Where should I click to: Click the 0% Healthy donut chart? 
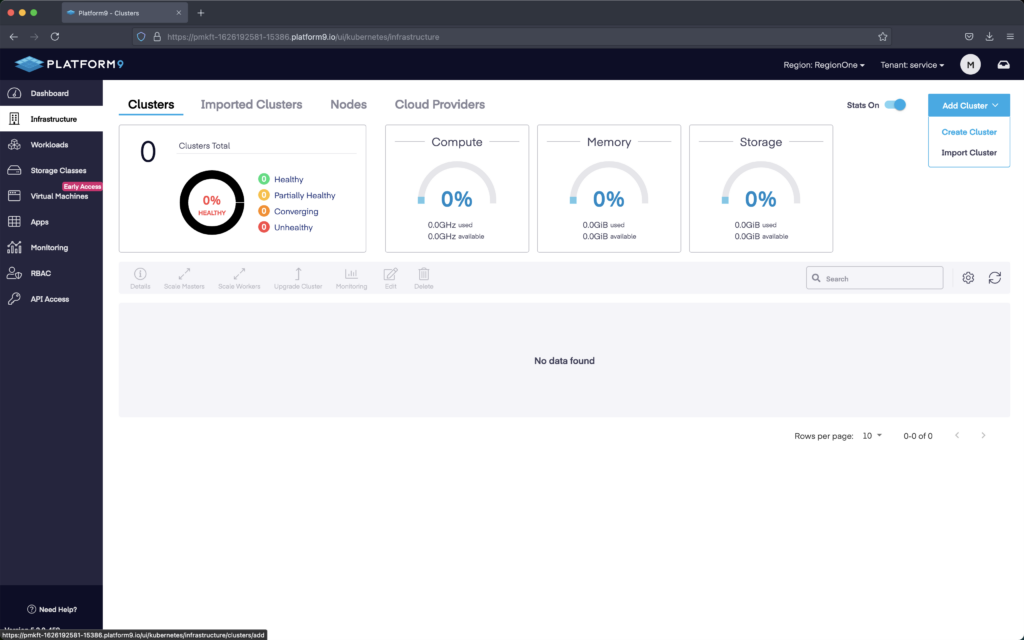(x=212, y=202)
